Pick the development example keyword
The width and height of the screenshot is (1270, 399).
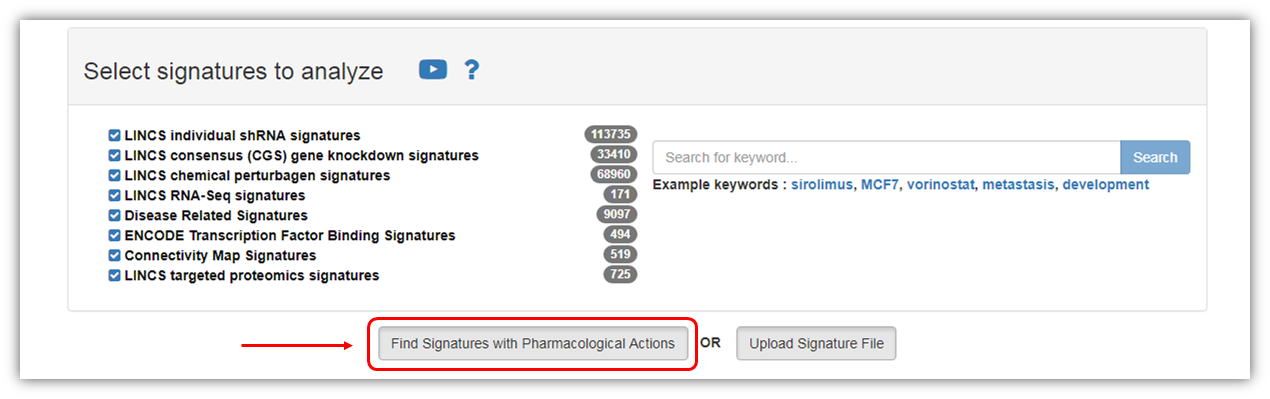1105,185
